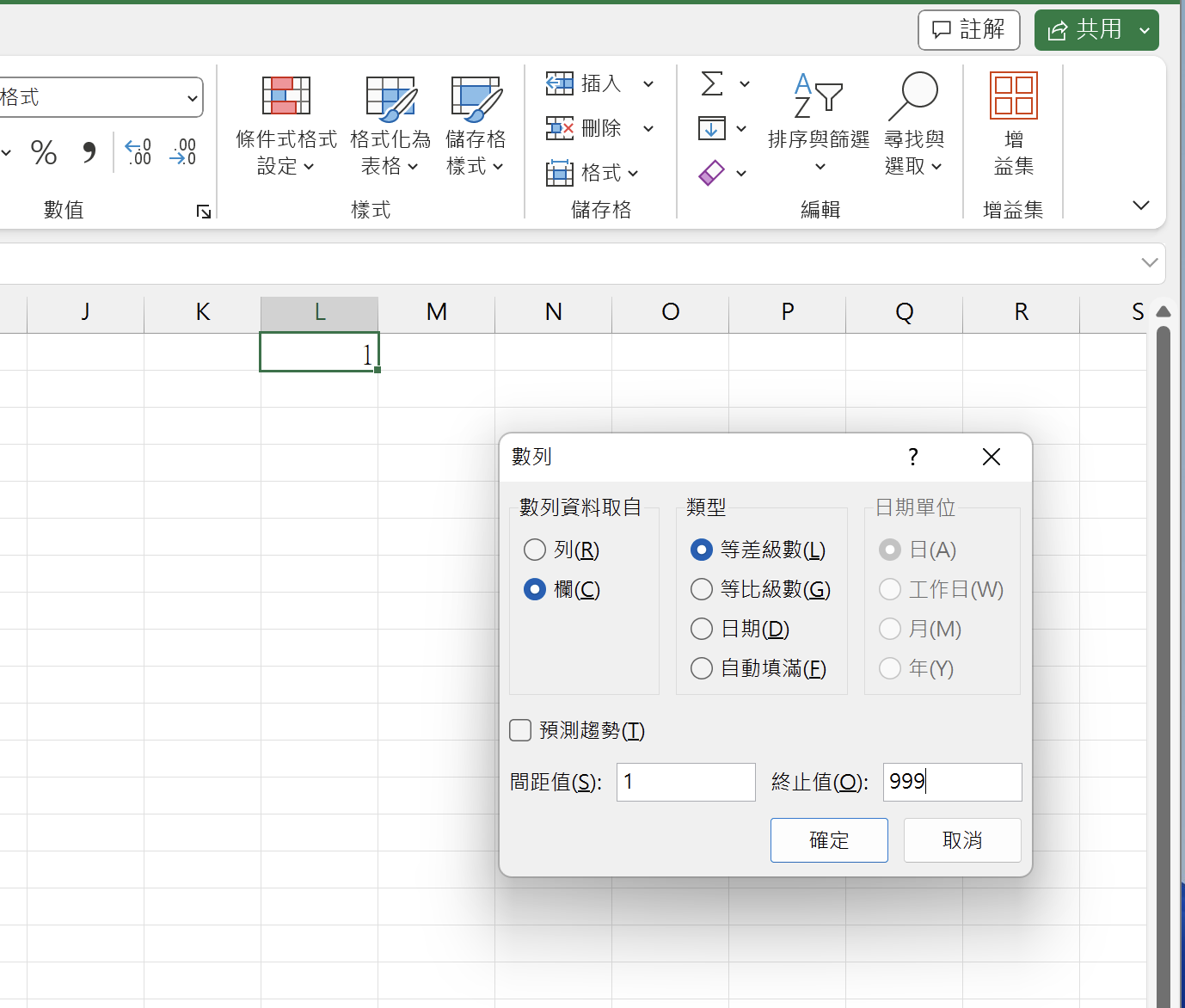
Task: Click the AutoSum sigma icon
Action: point(712,84)
